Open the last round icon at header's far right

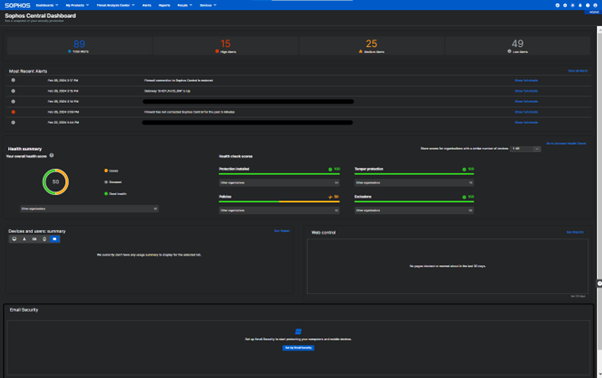click(x=595, y=5)
